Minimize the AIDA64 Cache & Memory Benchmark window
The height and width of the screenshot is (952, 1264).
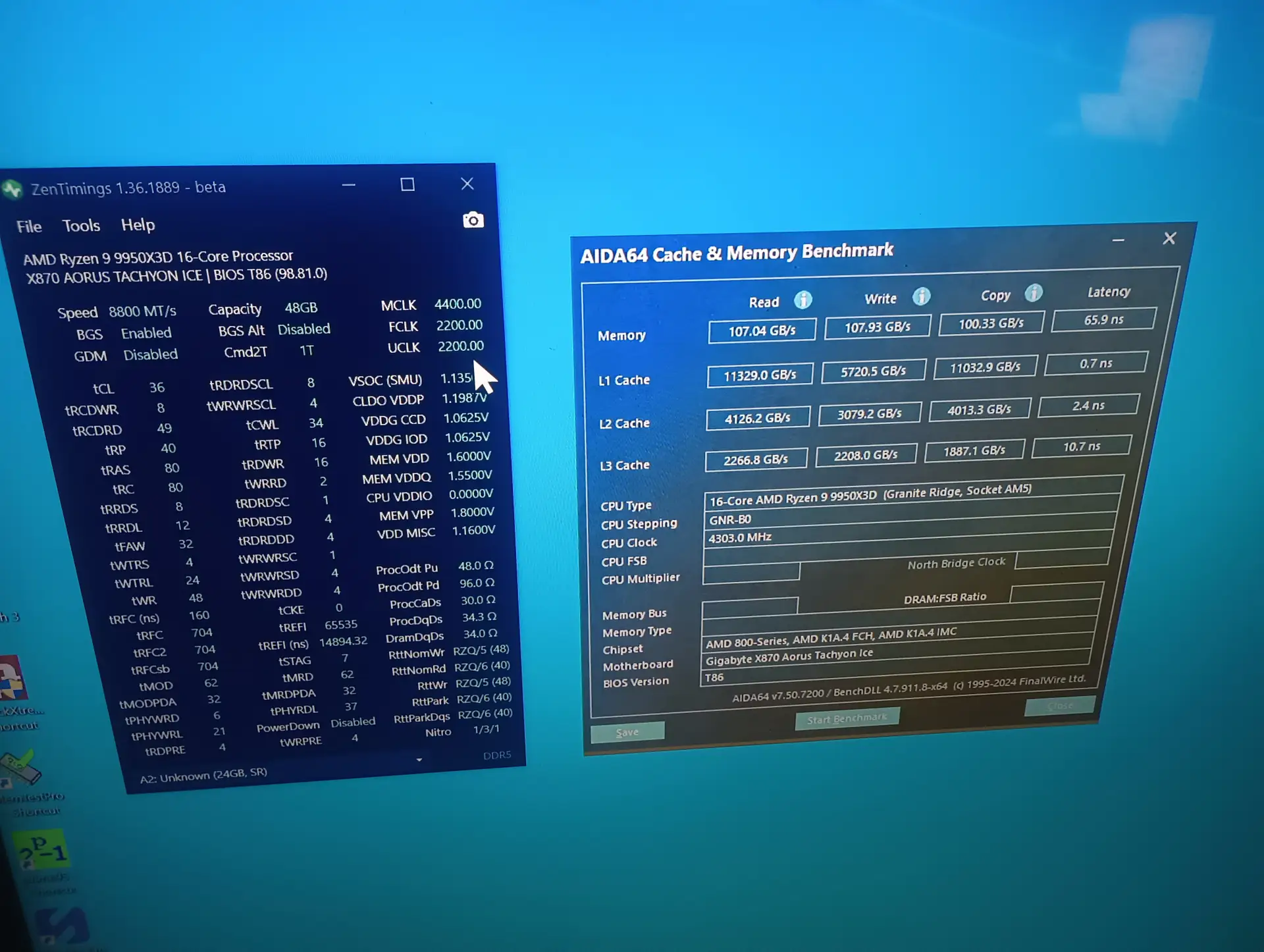(x=1118, y=240)
